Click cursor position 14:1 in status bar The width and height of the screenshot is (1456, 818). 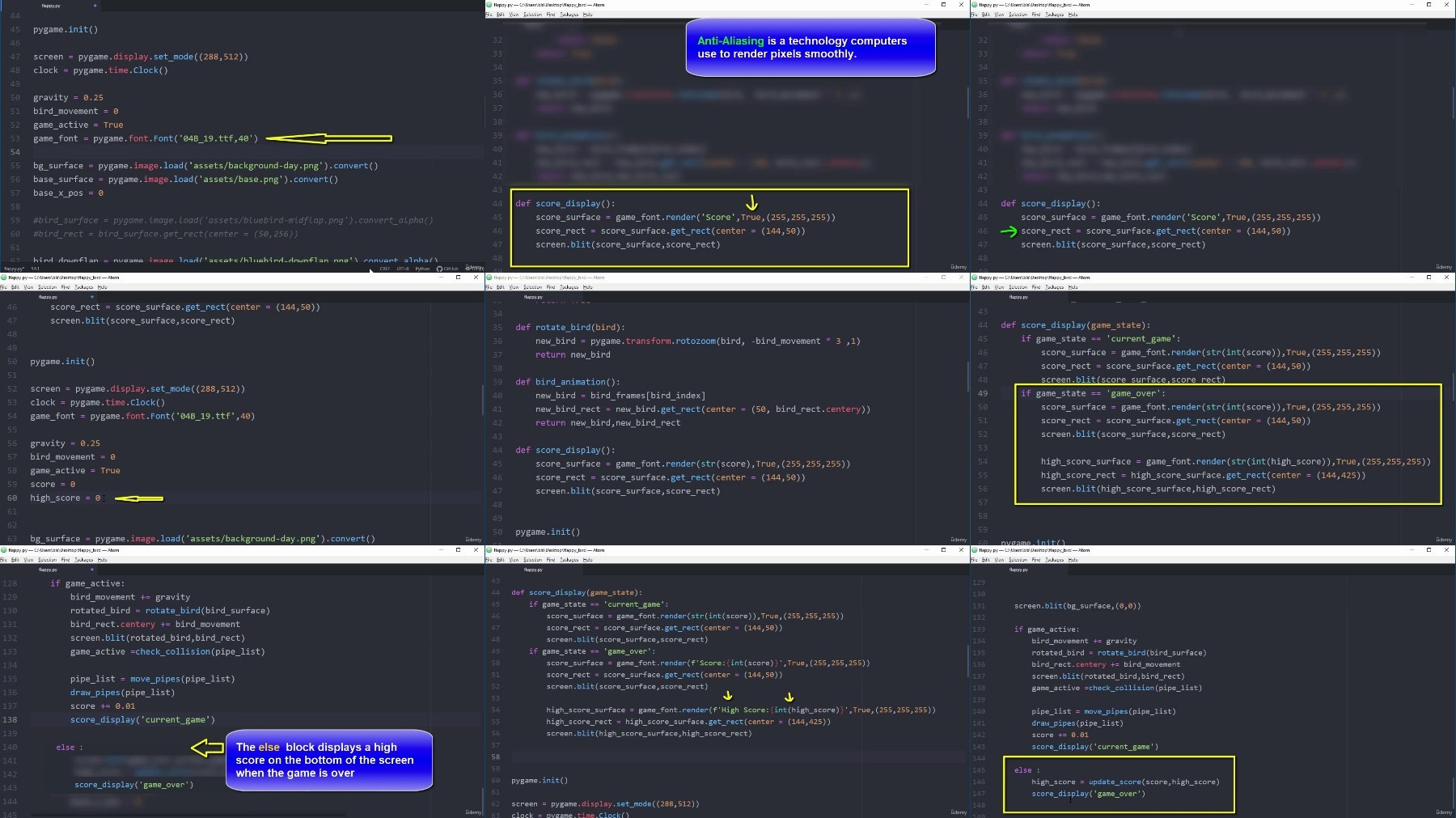click(35, 269)
